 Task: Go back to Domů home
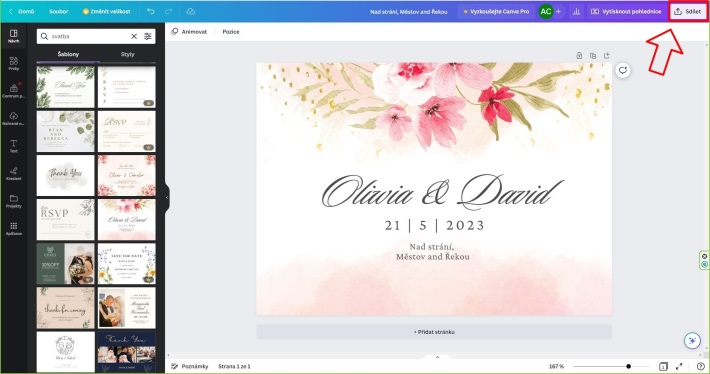click(22, 11)
